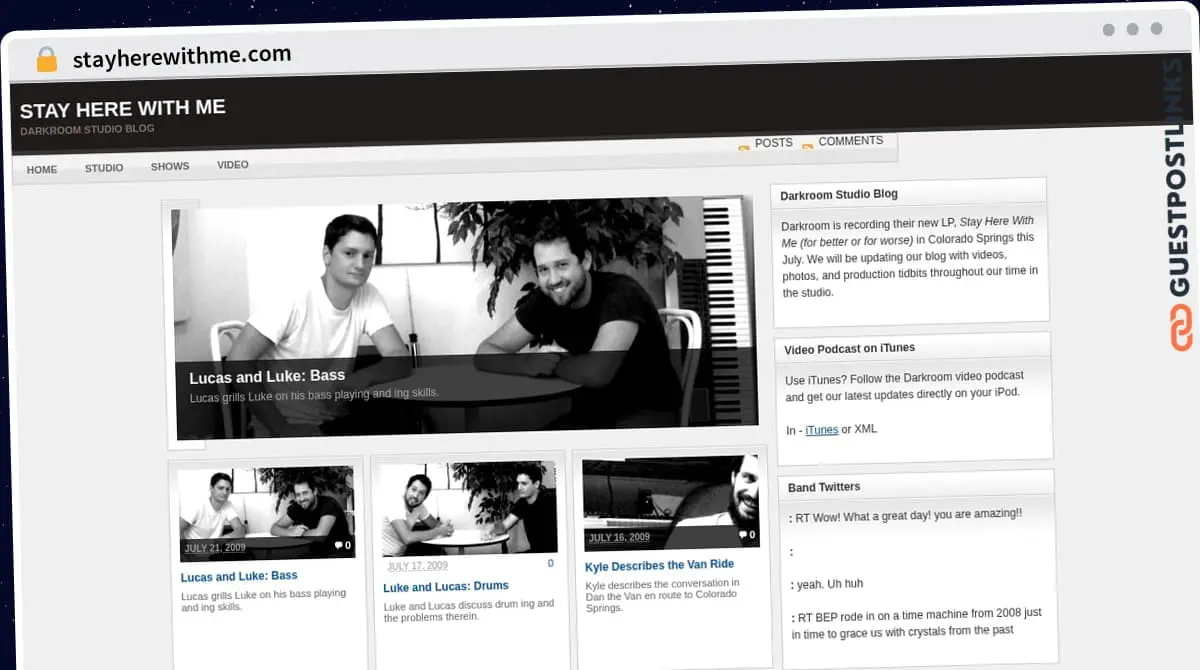Image resolution: width=1200 pixels, height=670 pixels.
Task: Click the iTunes podcast link
Action: pyautogui.click(x=822, y=430)
